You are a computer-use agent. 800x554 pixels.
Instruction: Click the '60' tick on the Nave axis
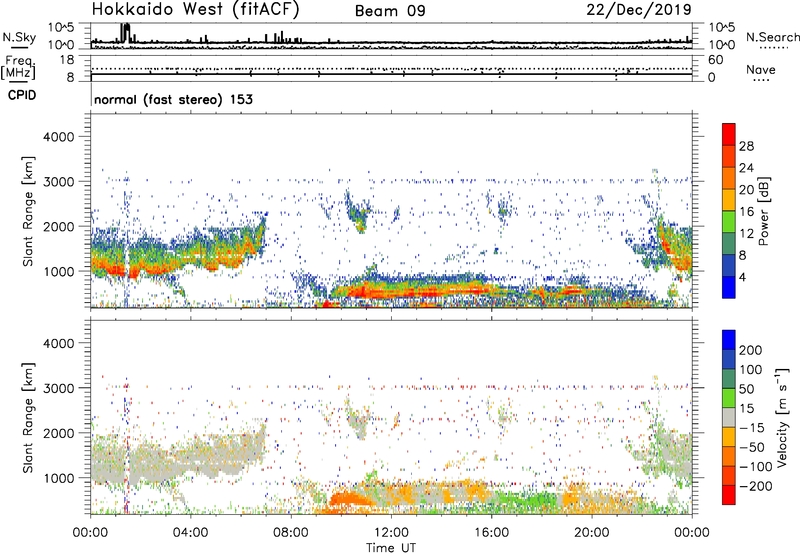[x=716, y=60]
